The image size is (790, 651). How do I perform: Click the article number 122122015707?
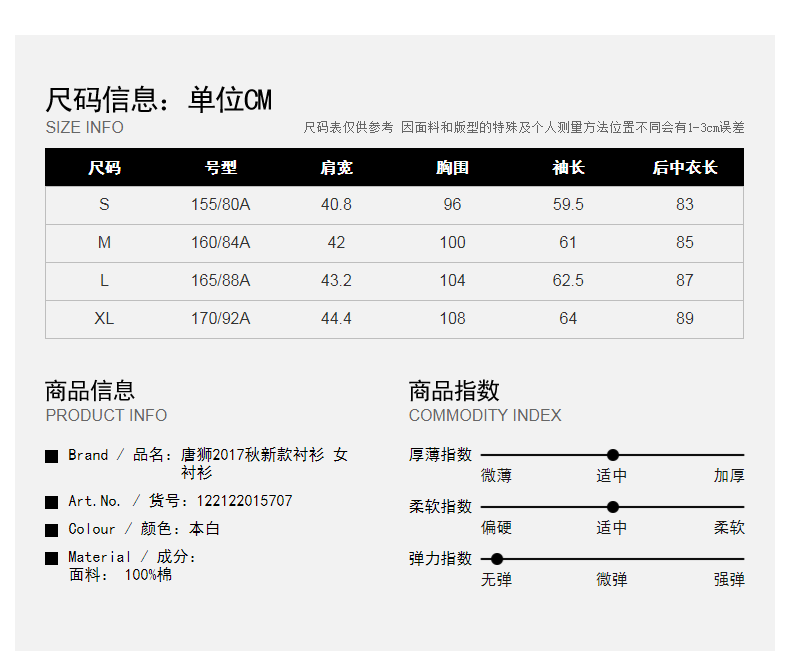pyautogui.click(x=245, y=501)
